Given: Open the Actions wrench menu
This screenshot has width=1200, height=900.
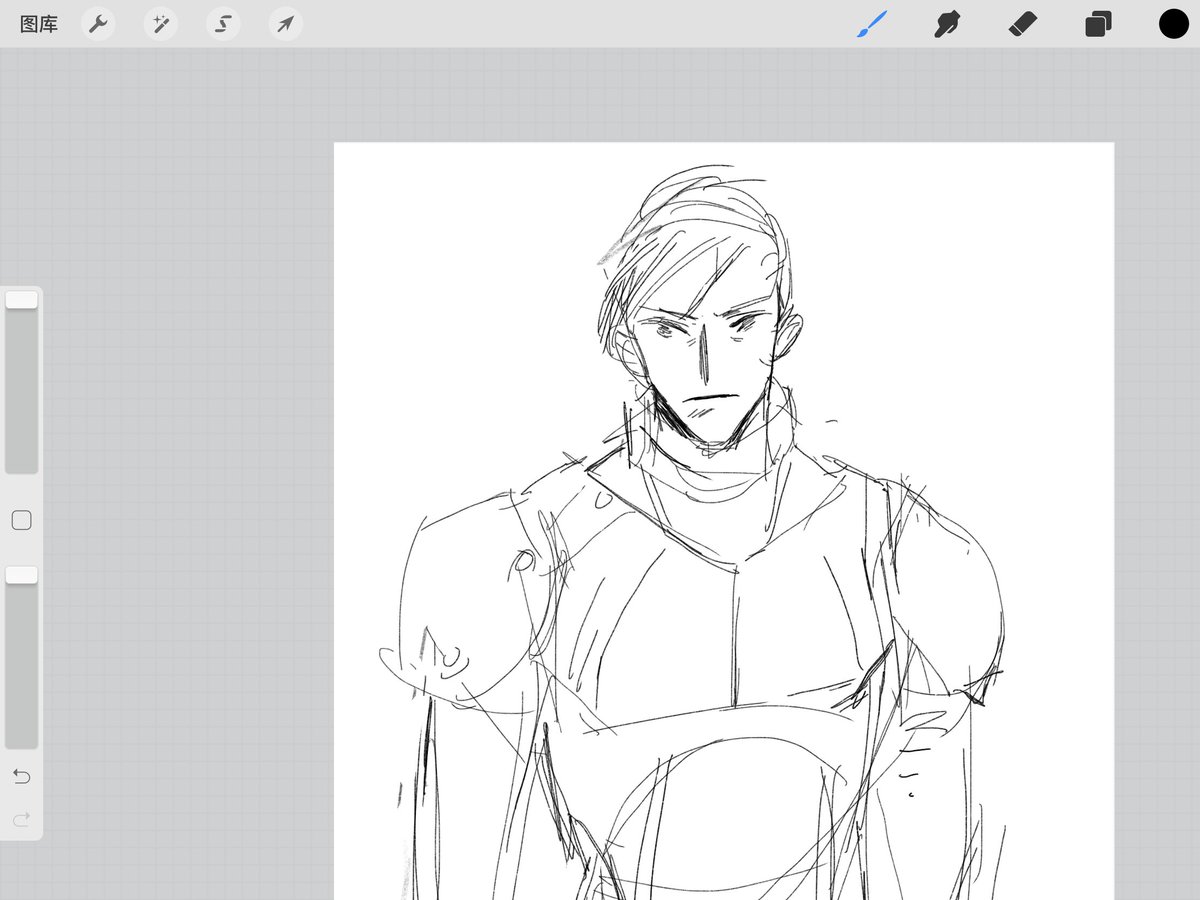Looking at the screenshot, I should tap(98, 24).
